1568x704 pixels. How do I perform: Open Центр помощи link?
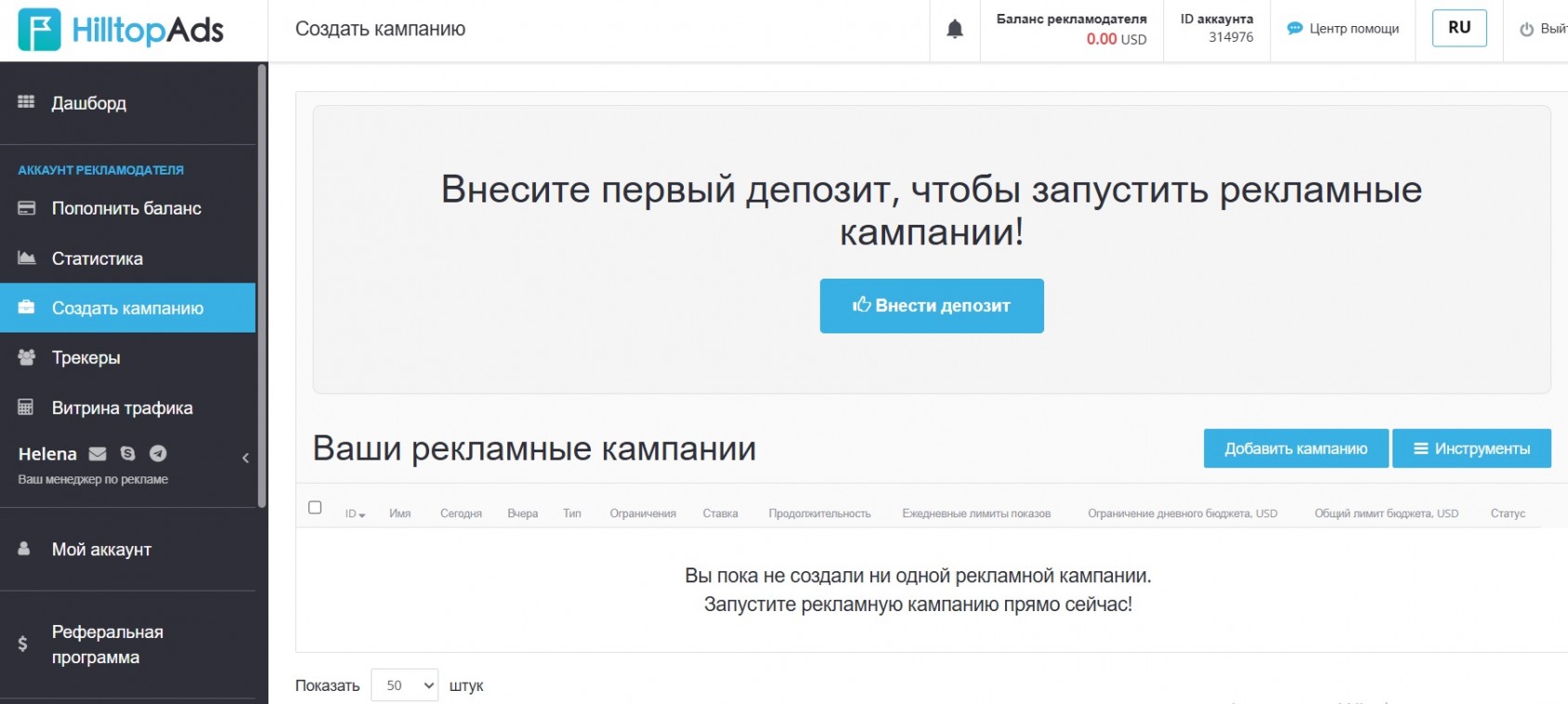[1342, 29]
